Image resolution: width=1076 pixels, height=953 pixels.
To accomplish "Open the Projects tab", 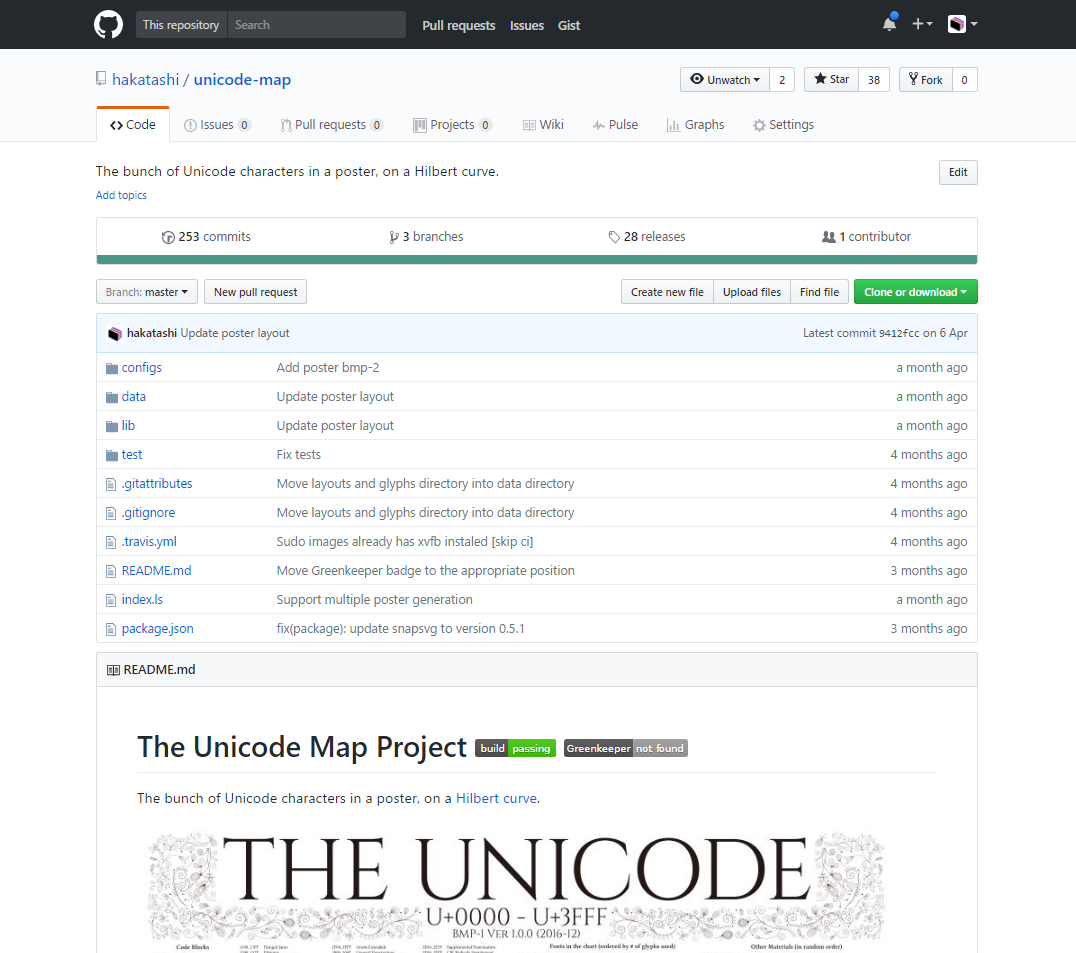I will pos(452,125).
